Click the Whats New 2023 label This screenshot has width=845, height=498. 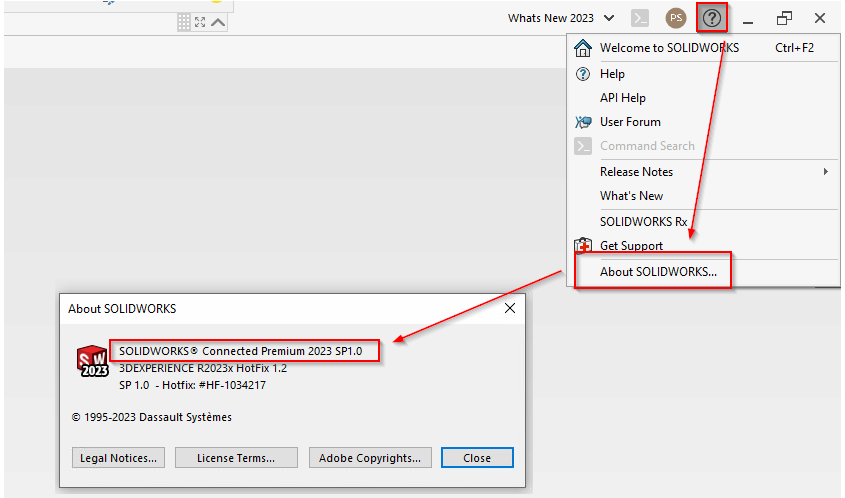550,18
